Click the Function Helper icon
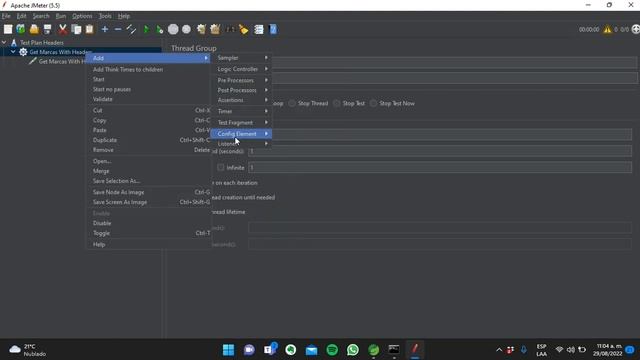The width and height of the screenshot is (640, 360). 259,29
